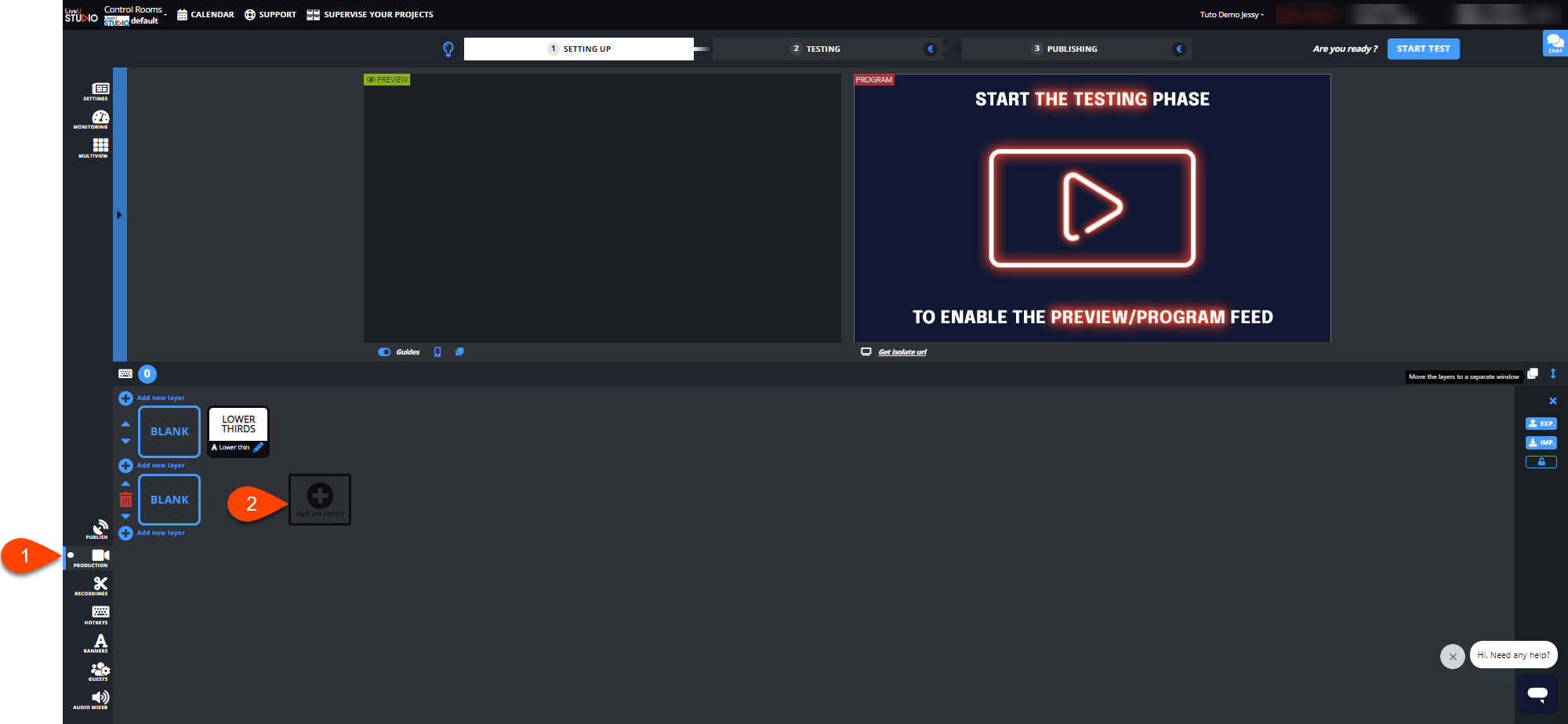
Task: Click the monitor icon near Get isolate url
Action: pos(866,351)
